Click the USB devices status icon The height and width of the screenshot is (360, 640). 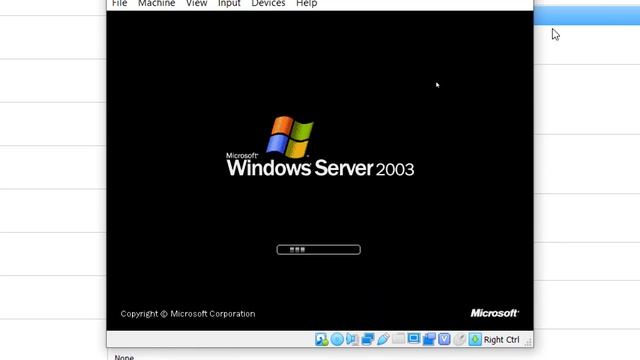[383, 339]
